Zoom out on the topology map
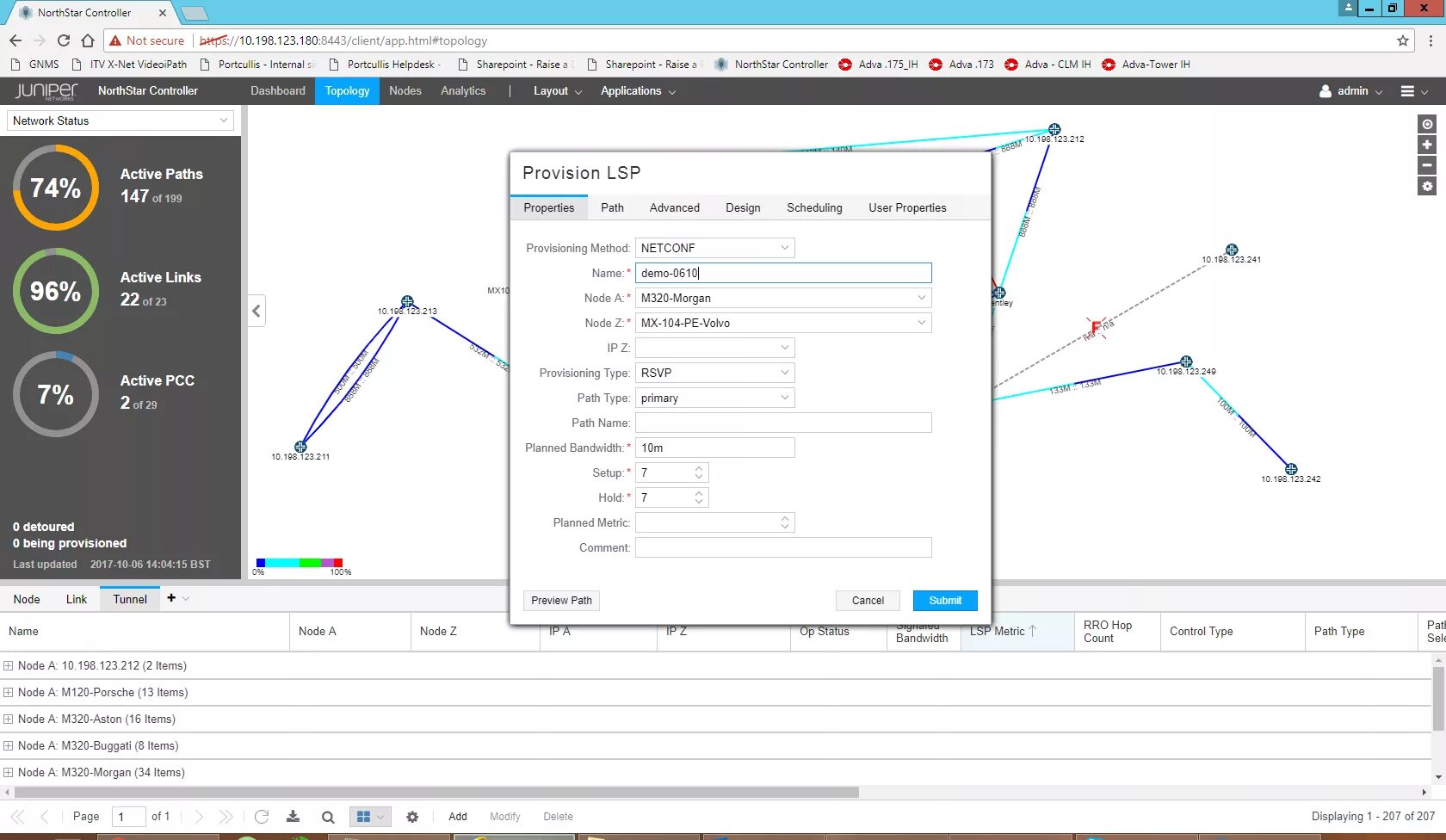This screenshot has height=840, width=1446. 1427,165
